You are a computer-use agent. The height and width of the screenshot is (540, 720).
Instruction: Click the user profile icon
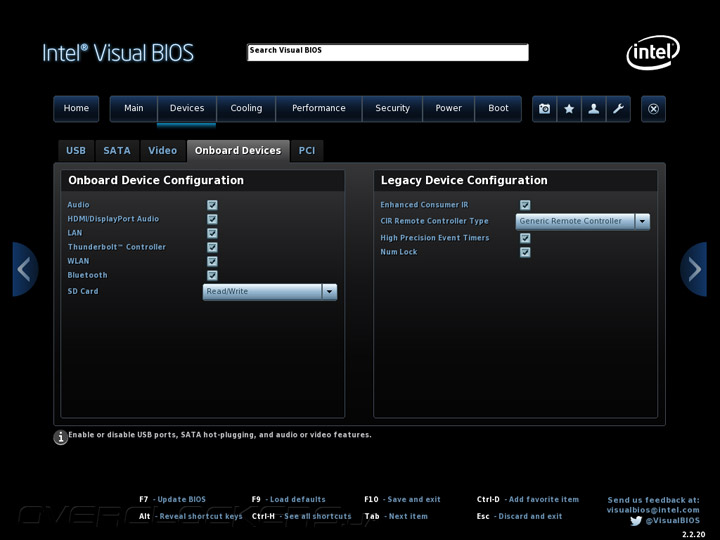[594, 109]
